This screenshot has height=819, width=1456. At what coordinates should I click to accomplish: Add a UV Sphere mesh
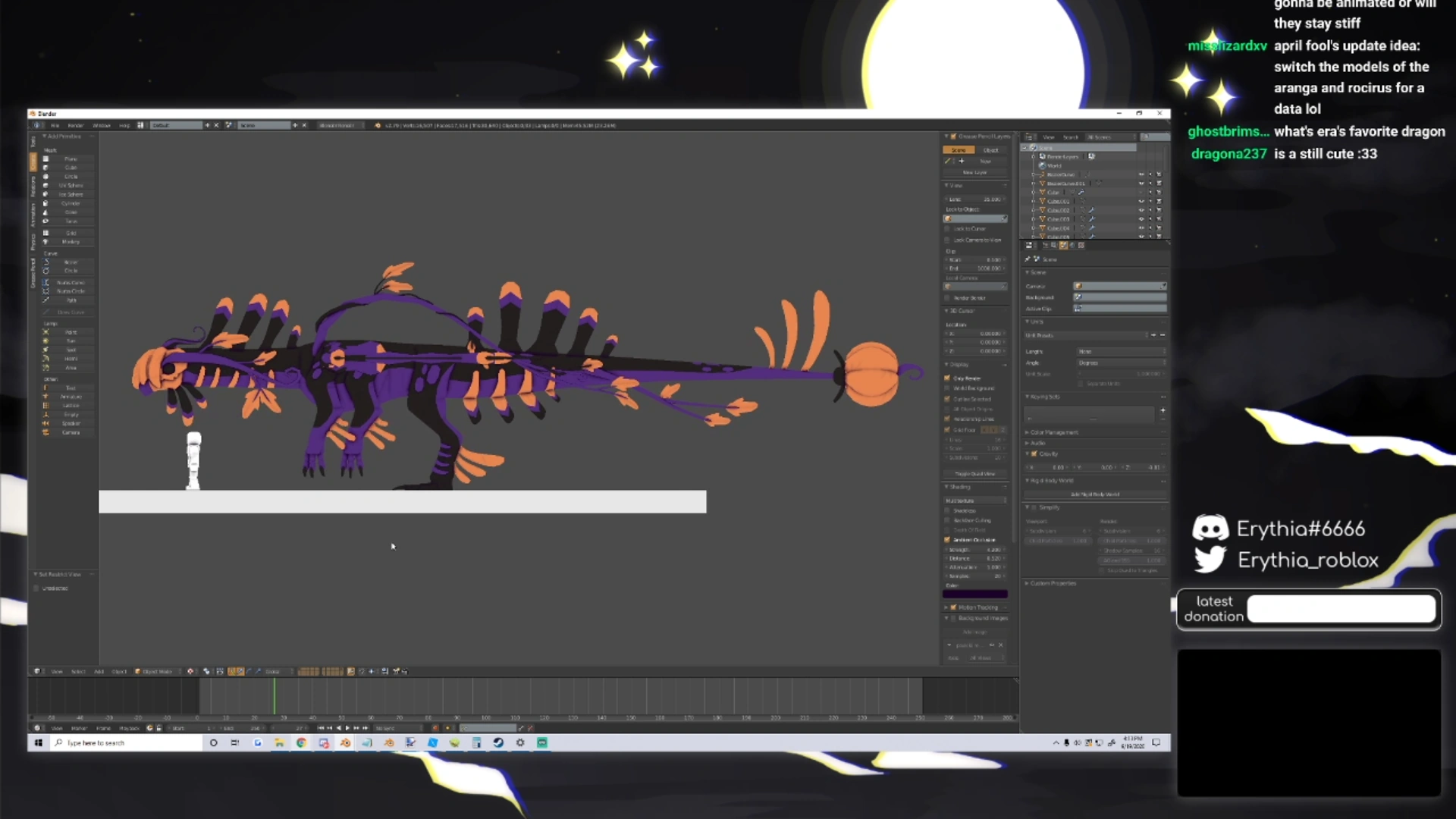click(x=71, y=186)
